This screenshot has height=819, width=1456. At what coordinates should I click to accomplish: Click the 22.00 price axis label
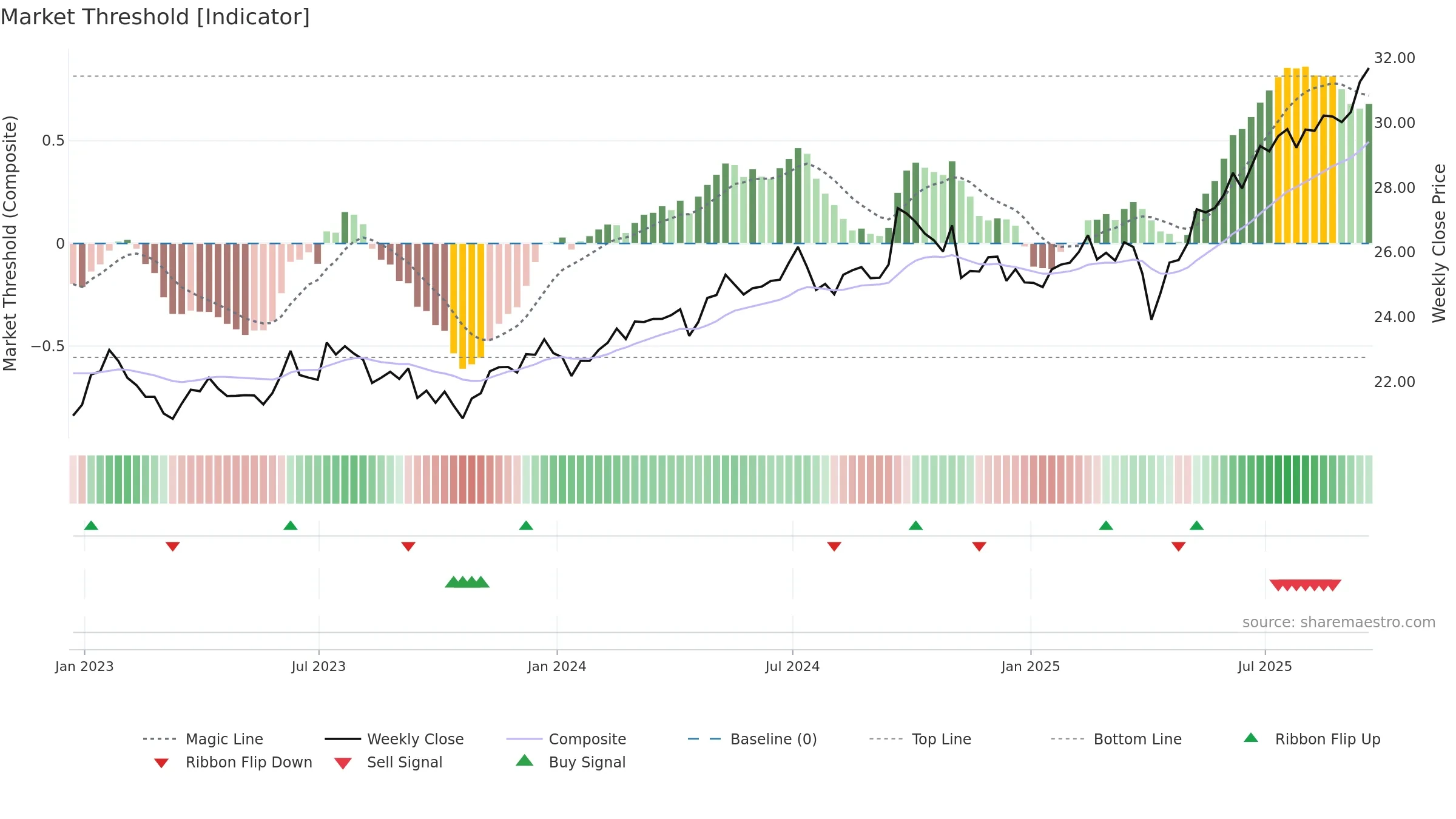point(1395,382)
